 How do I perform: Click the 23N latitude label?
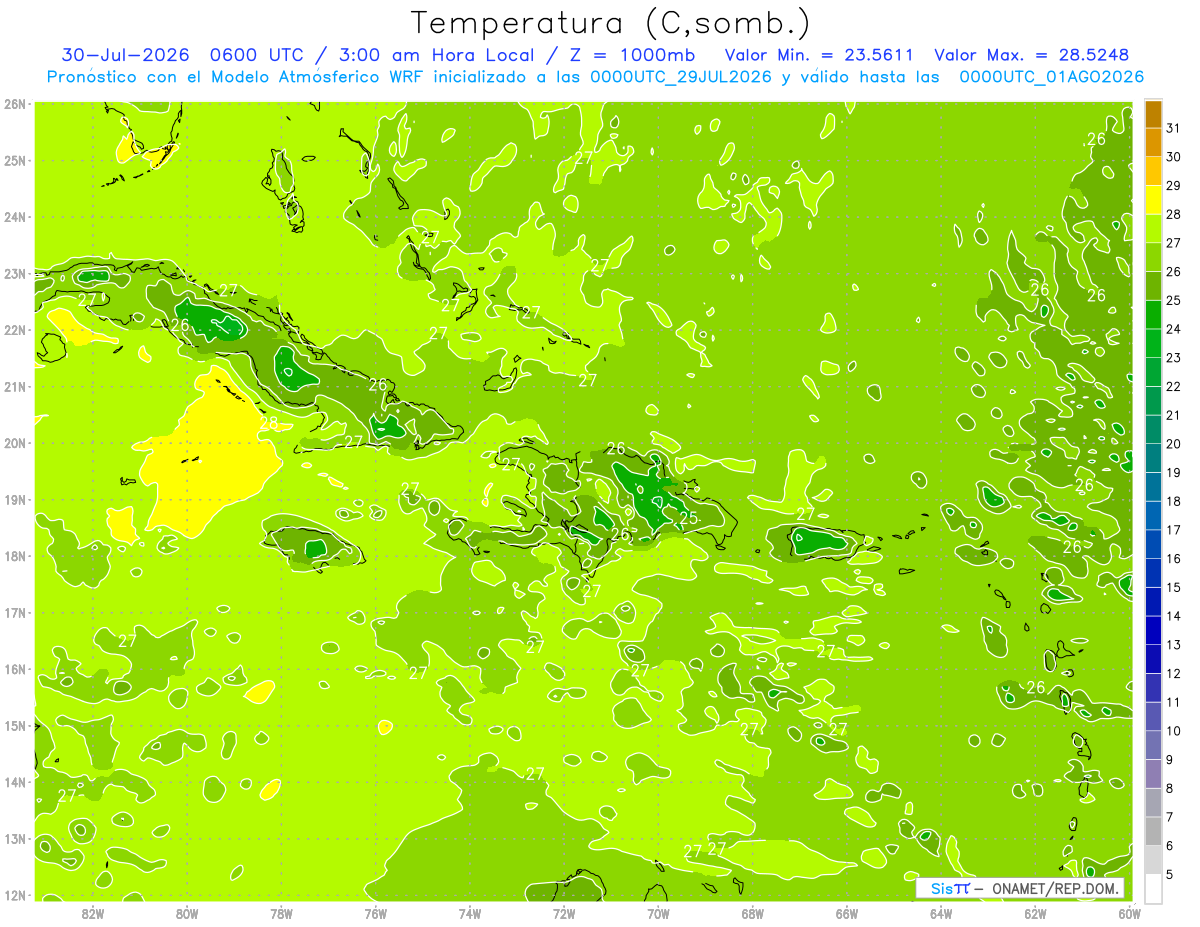pos(14,274)
